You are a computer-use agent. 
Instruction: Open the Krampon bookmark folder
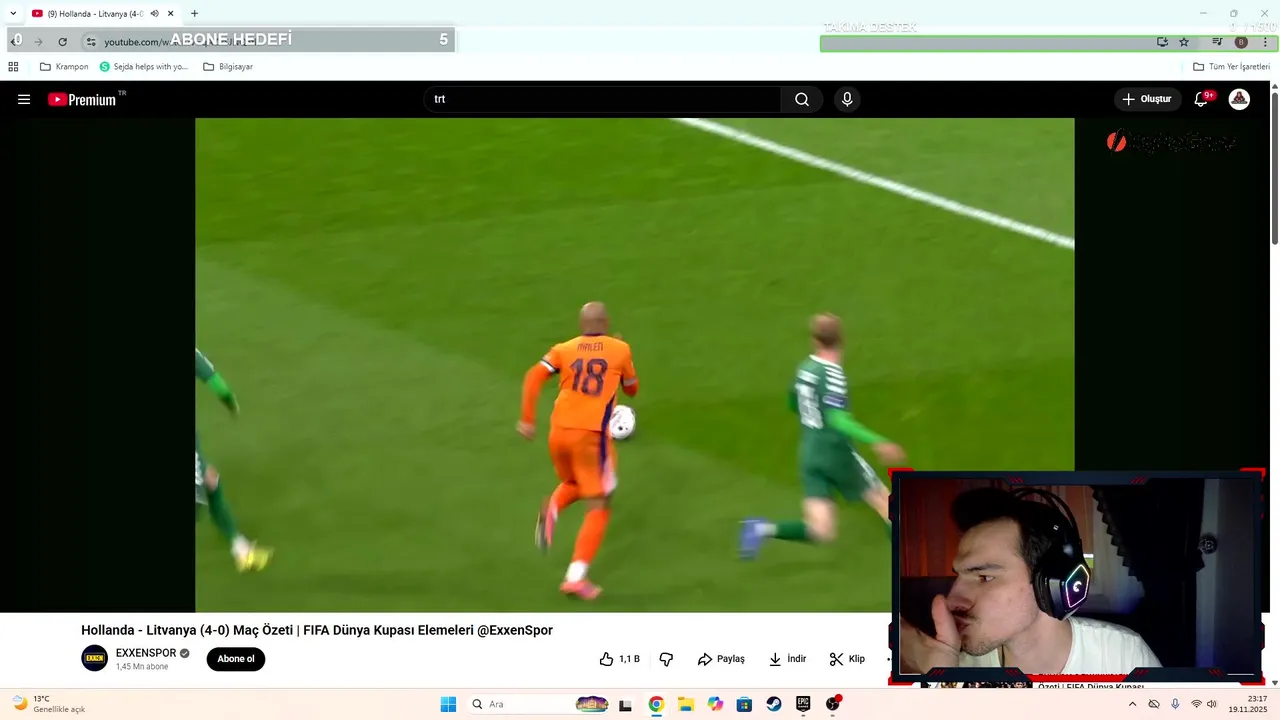[64, 67]
